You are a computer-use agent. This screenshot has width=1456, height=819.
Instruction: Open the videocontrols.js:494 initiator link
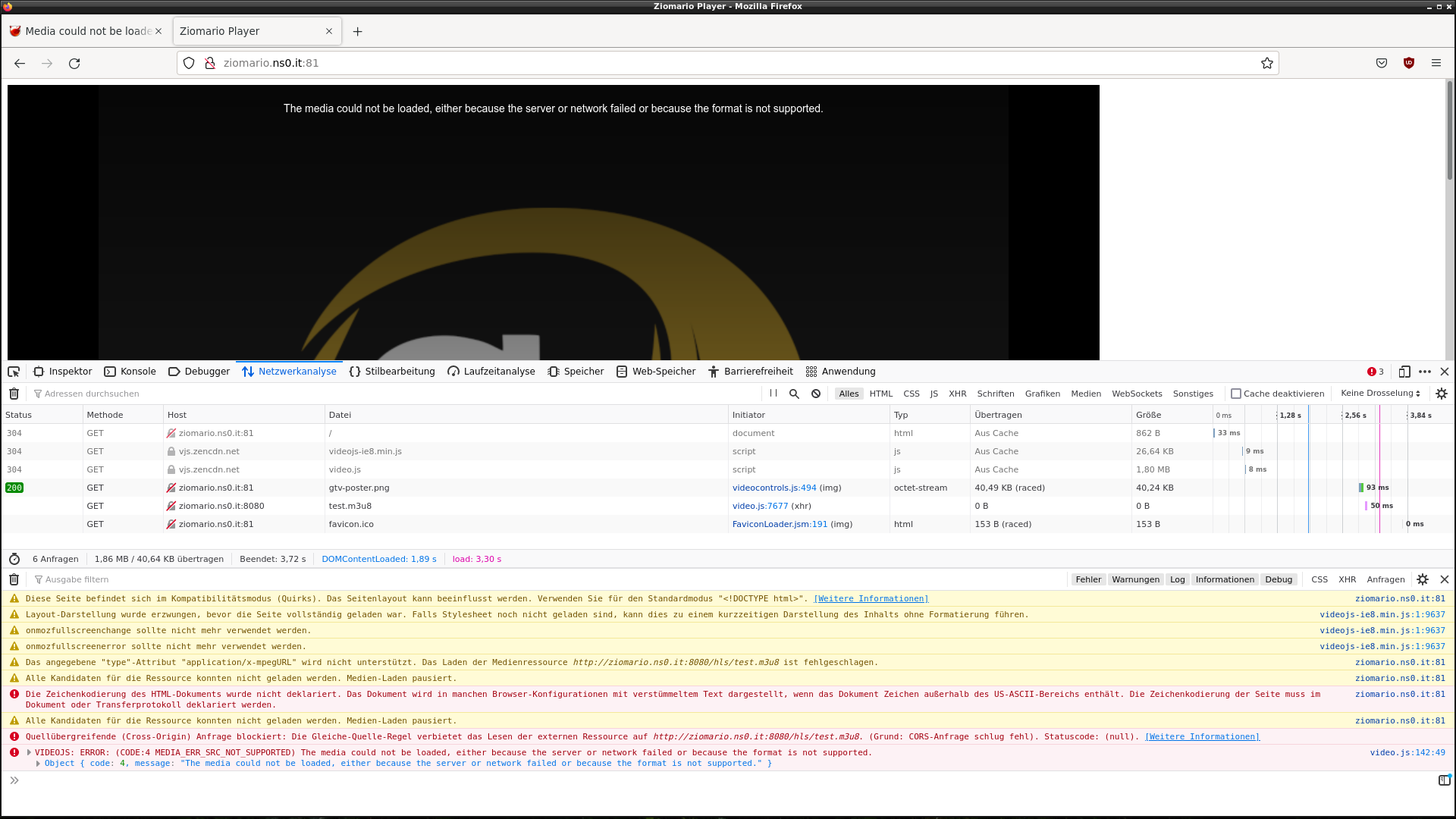click(774, 488)
